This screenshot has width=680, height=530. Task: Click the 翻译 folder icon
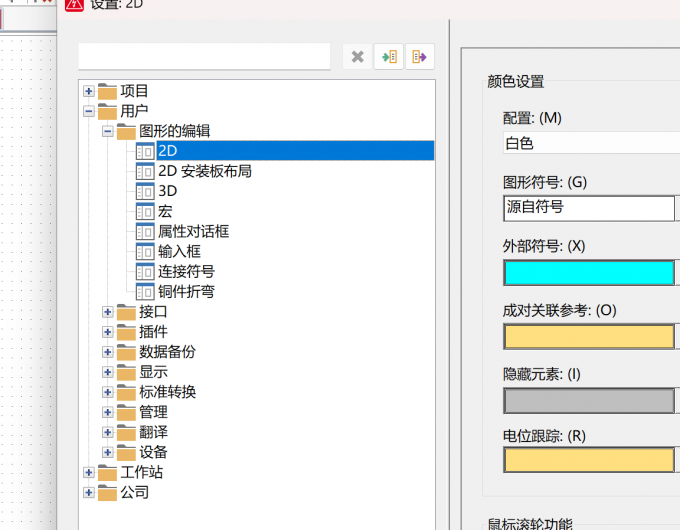[x=126, y=432]
